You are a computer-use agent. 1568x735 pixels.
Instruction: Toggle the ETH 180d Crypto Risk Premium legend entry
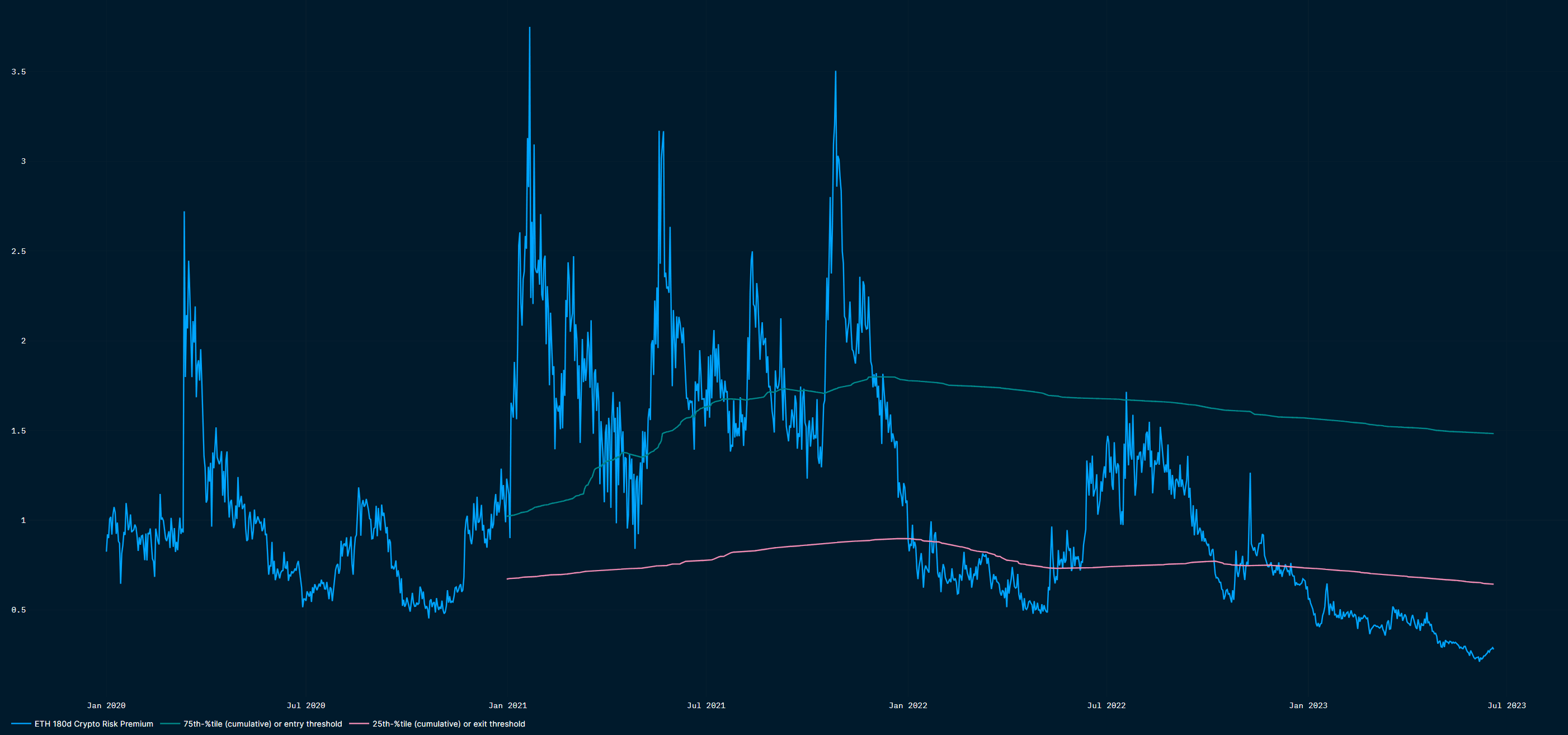(x=82, y=724)
